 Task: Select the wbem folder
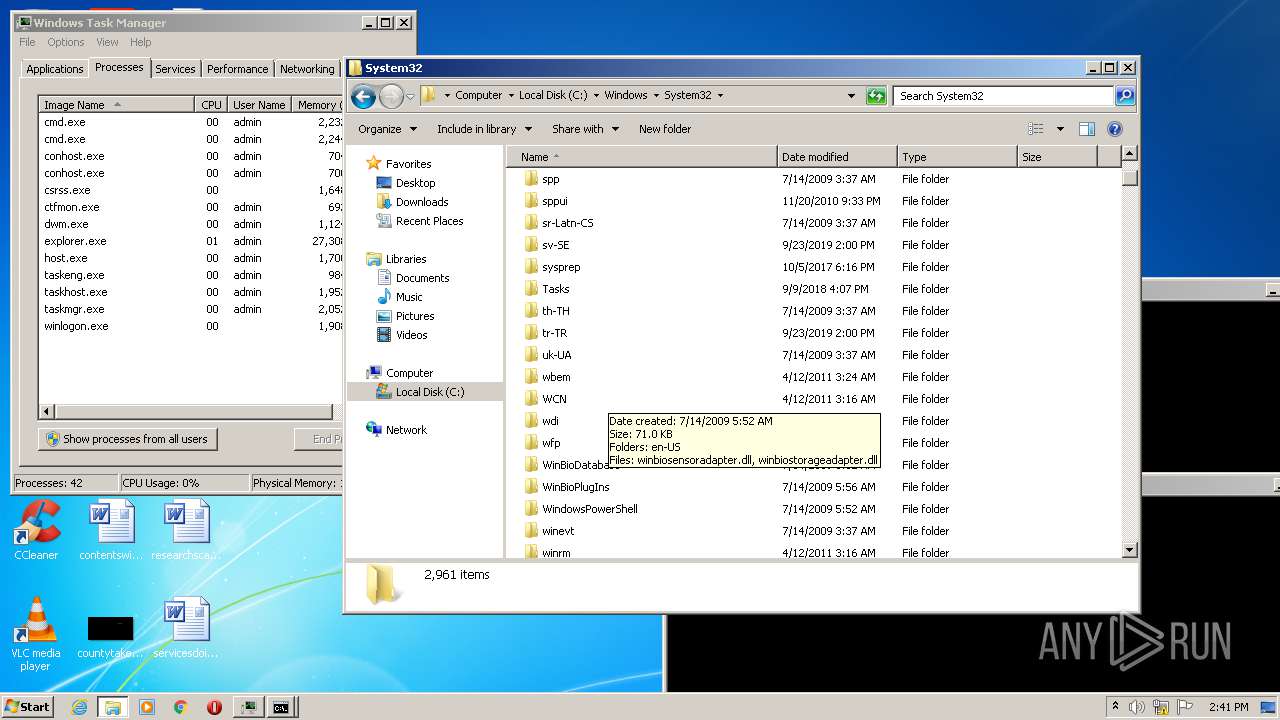pos(556,377)
